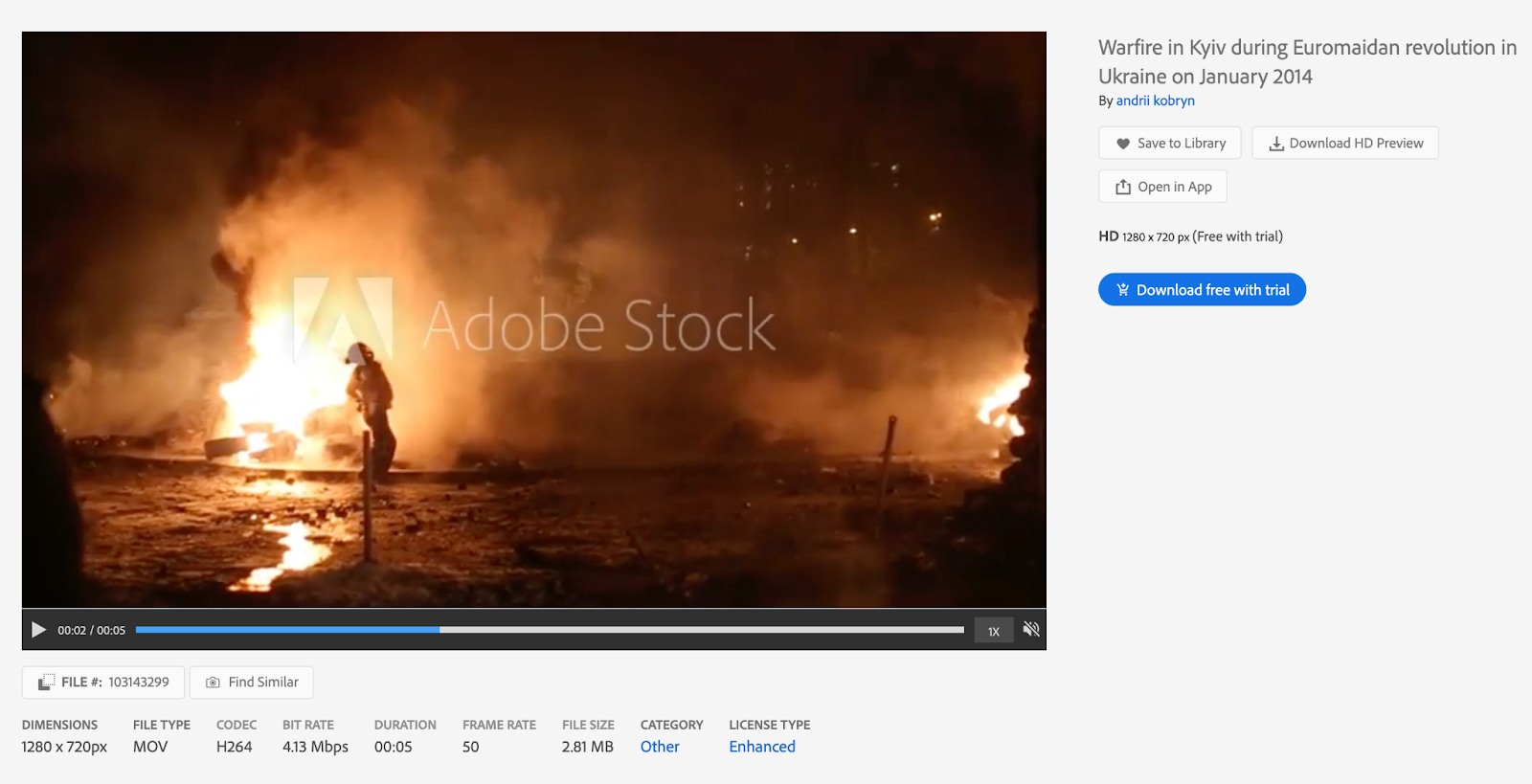The image size is (1532, 784).
Task: Click the video title Warfire in Kyiv
Action: 1307,61
